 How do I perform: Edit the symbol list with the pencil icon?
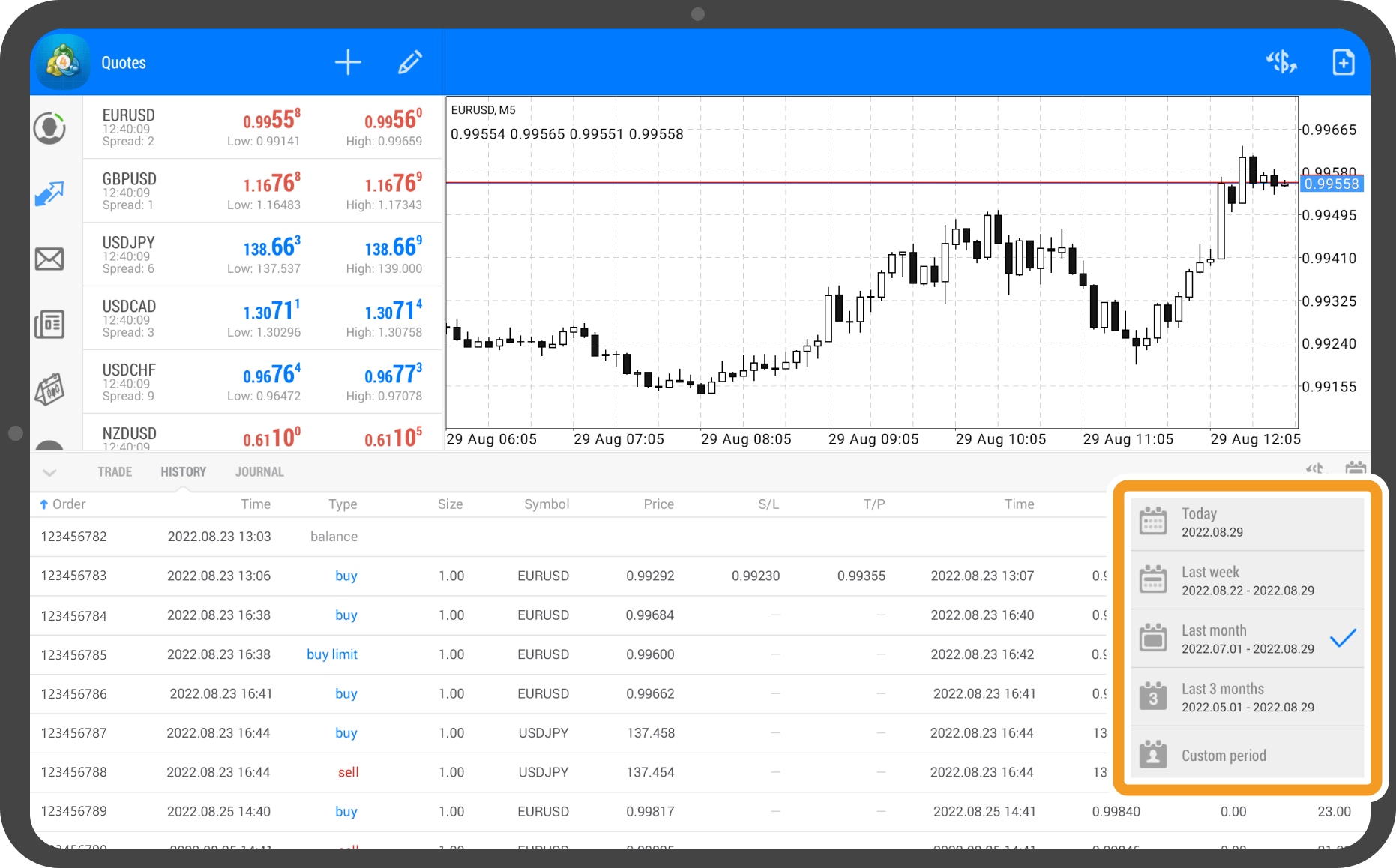pyautogui.click(x=410, y=62)
